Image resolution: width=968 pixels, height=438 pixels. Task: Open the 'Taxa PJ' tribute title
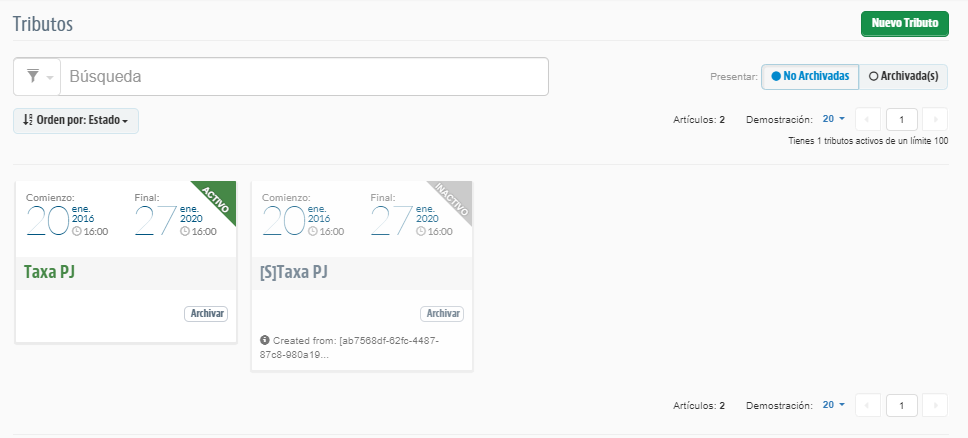pos(52,272)
